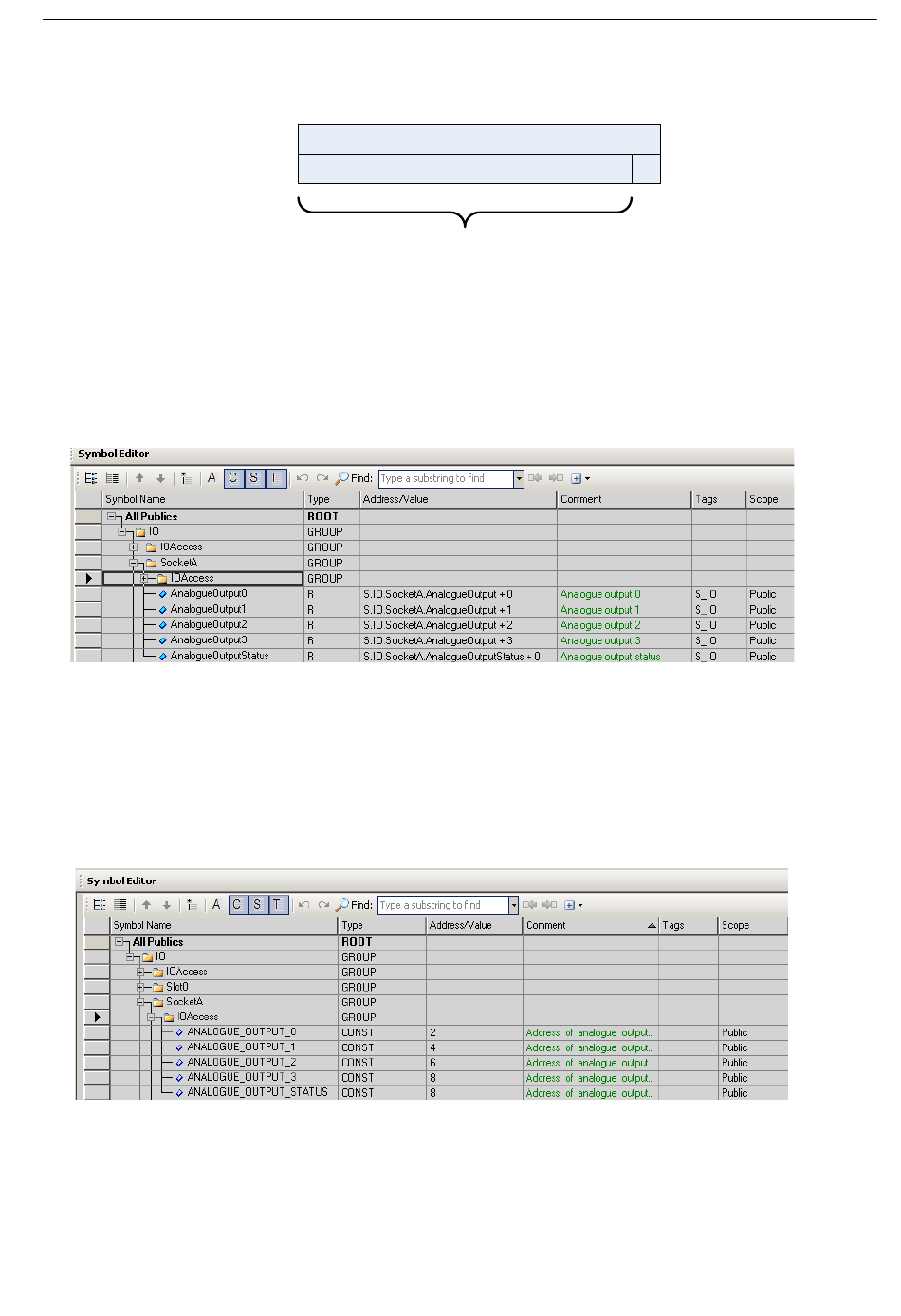Click sort hierarchy icon in upper Symbol Editor

click(x=187, y=478)
